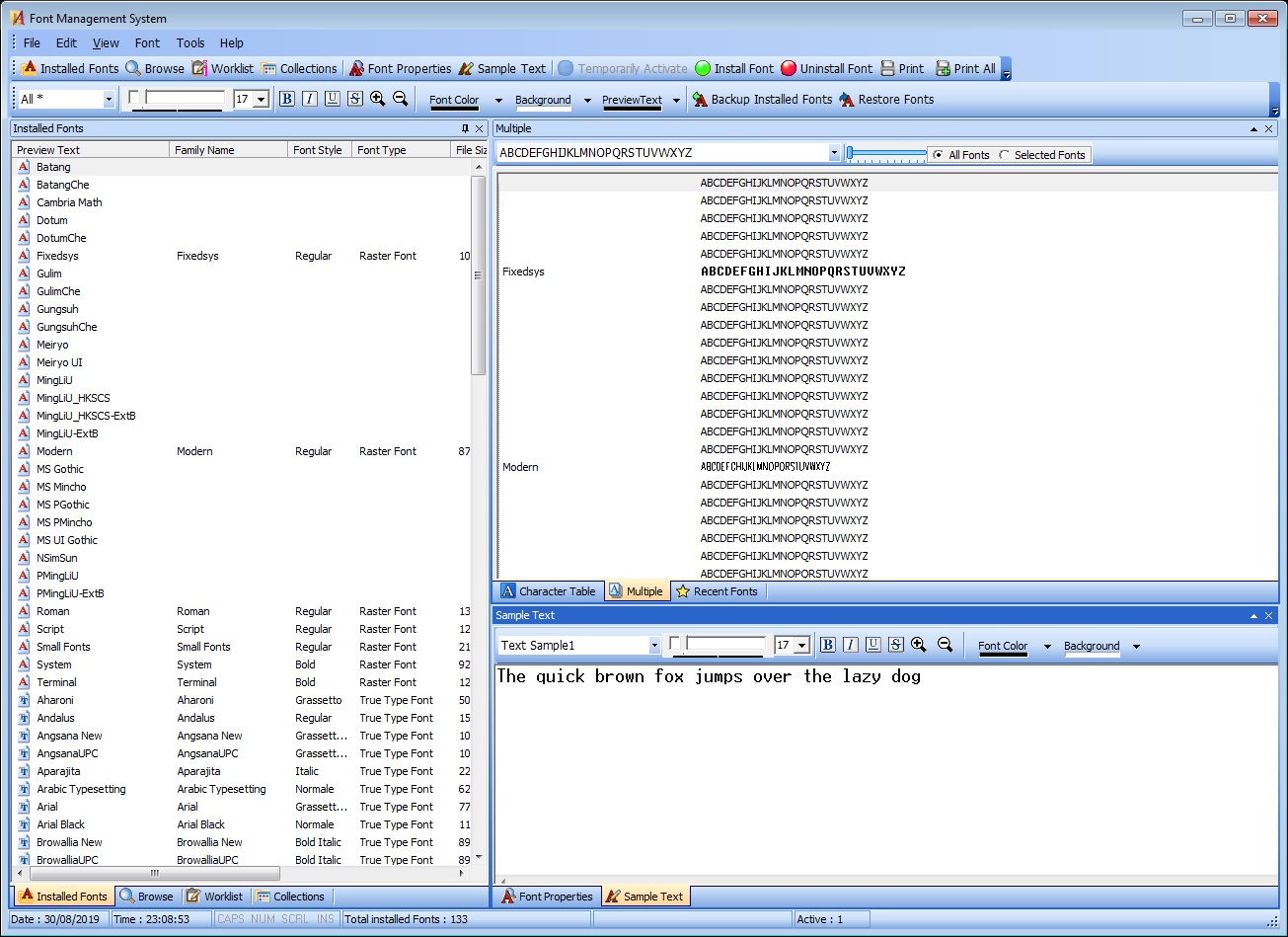Toggle Underline in the Sample Text panel
Viewport: 1288px width, 937px height.
tap(872, 645)
